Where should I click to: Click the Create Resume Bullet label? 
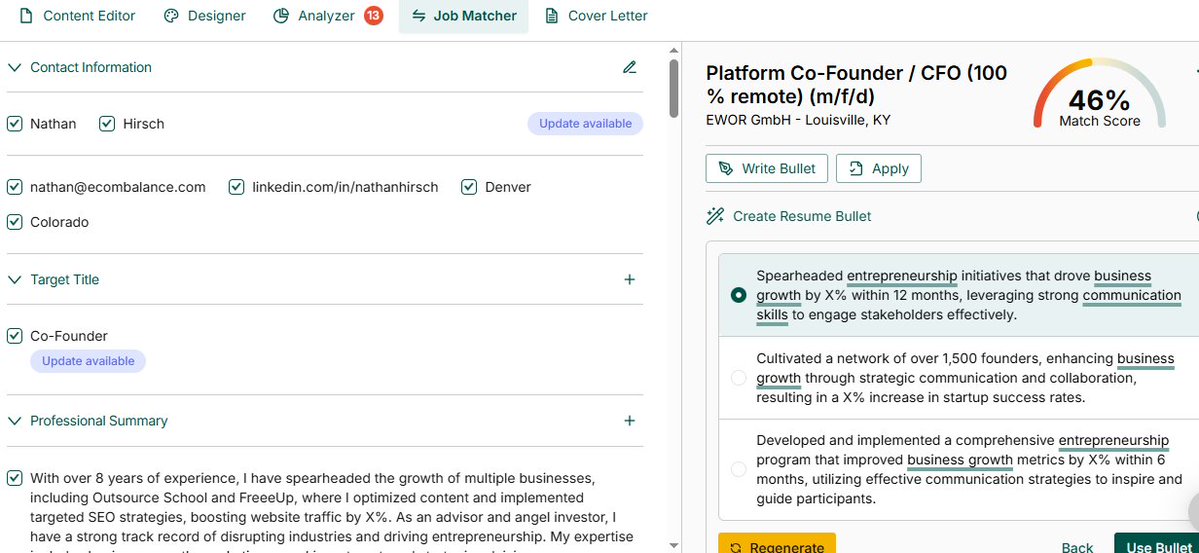click(802, 216)
